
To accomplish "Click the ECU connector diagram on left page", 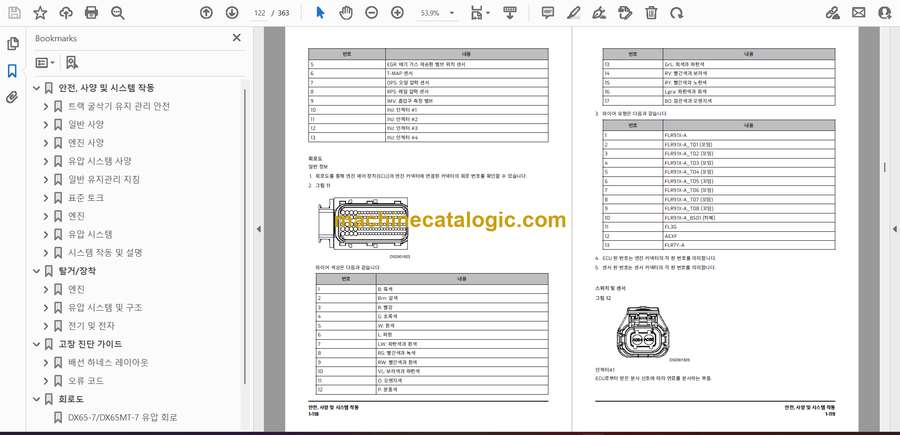I will coord(363,224).
